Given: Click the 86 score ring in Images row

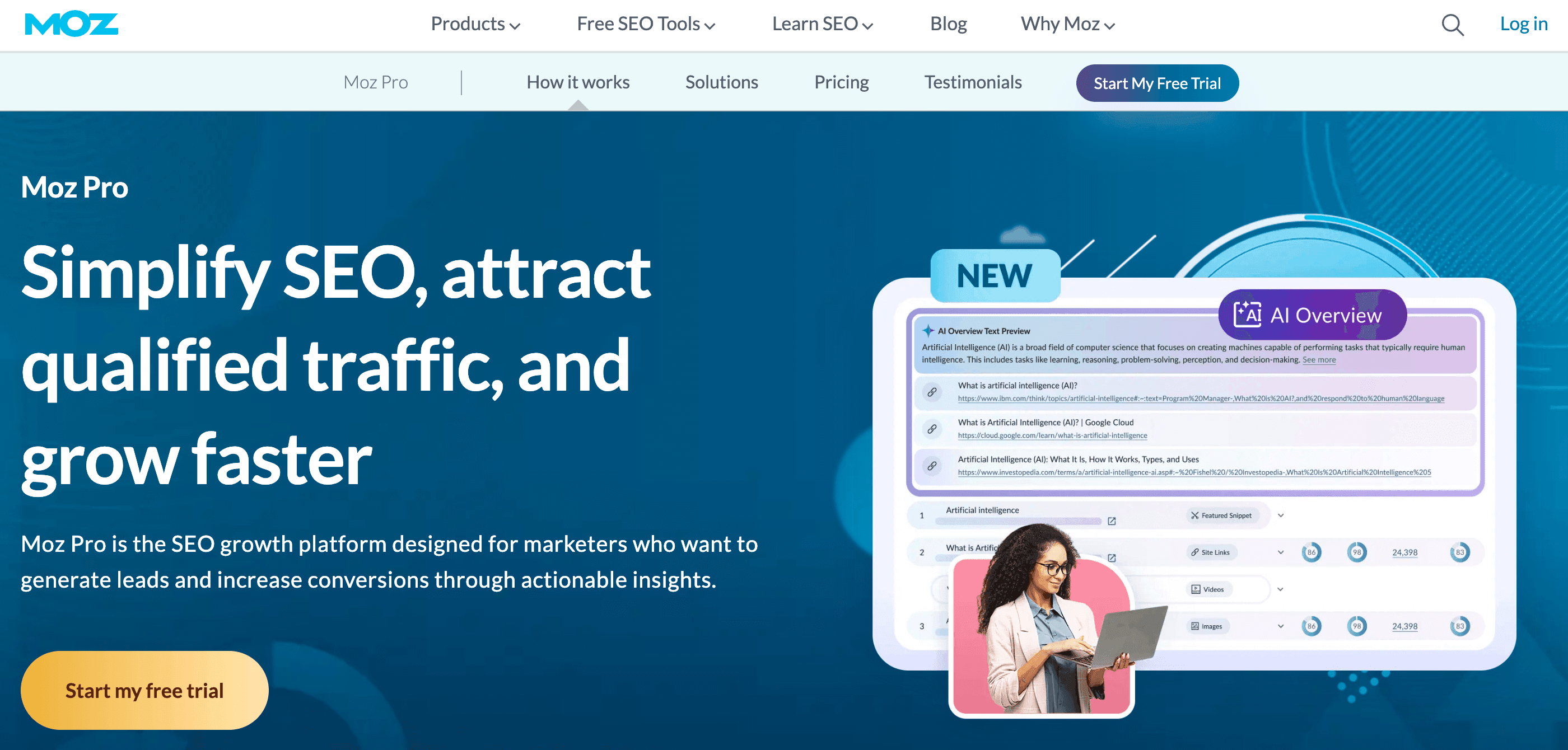Looking at the screenshot, I should [x=1311, y=626].
